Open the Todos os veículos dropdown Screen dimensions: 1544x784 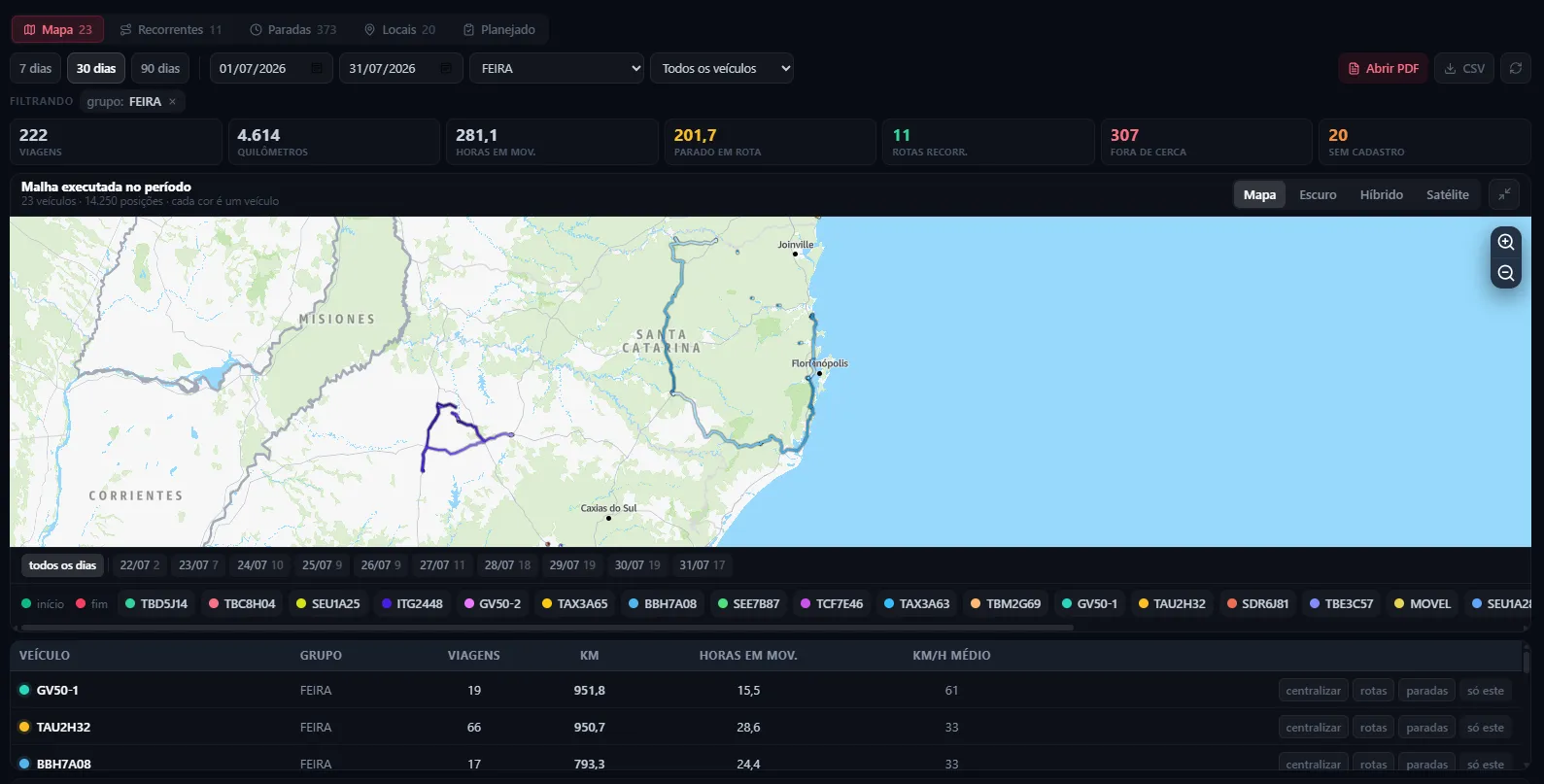click(x=722, y=68)
